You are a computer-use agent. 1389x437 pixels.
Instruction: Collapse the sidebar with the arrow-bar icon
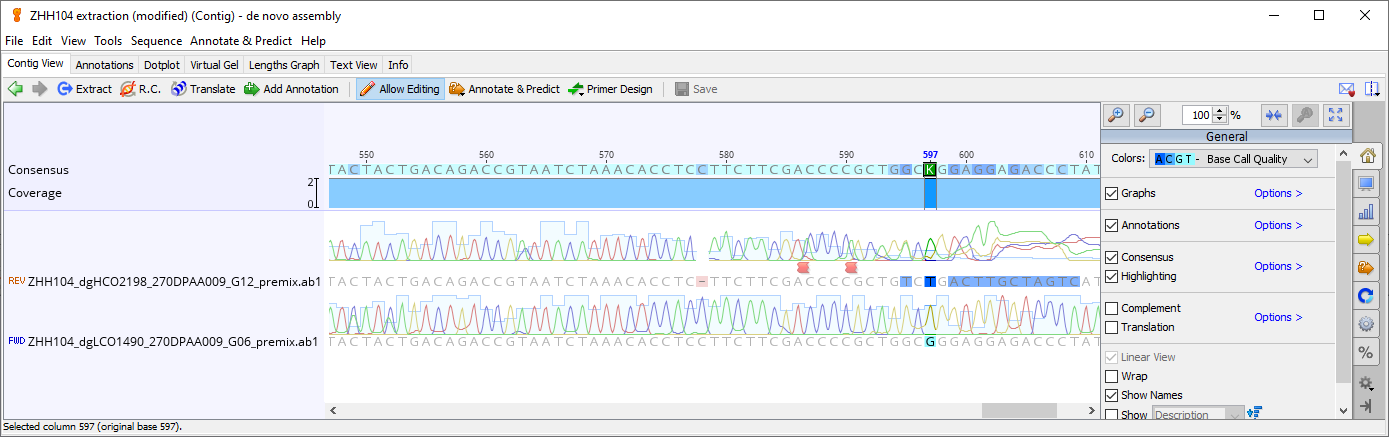(1367, 405)
